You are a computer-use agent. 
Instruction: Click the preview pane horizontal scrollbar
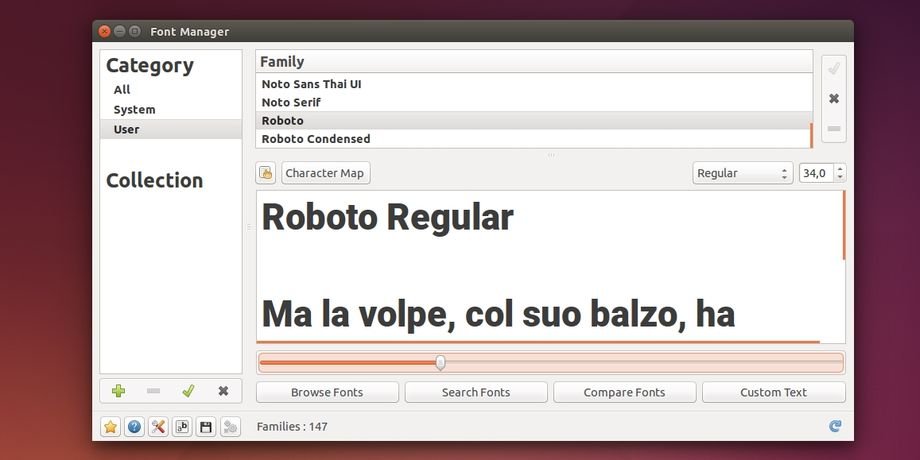click(538, 341)
